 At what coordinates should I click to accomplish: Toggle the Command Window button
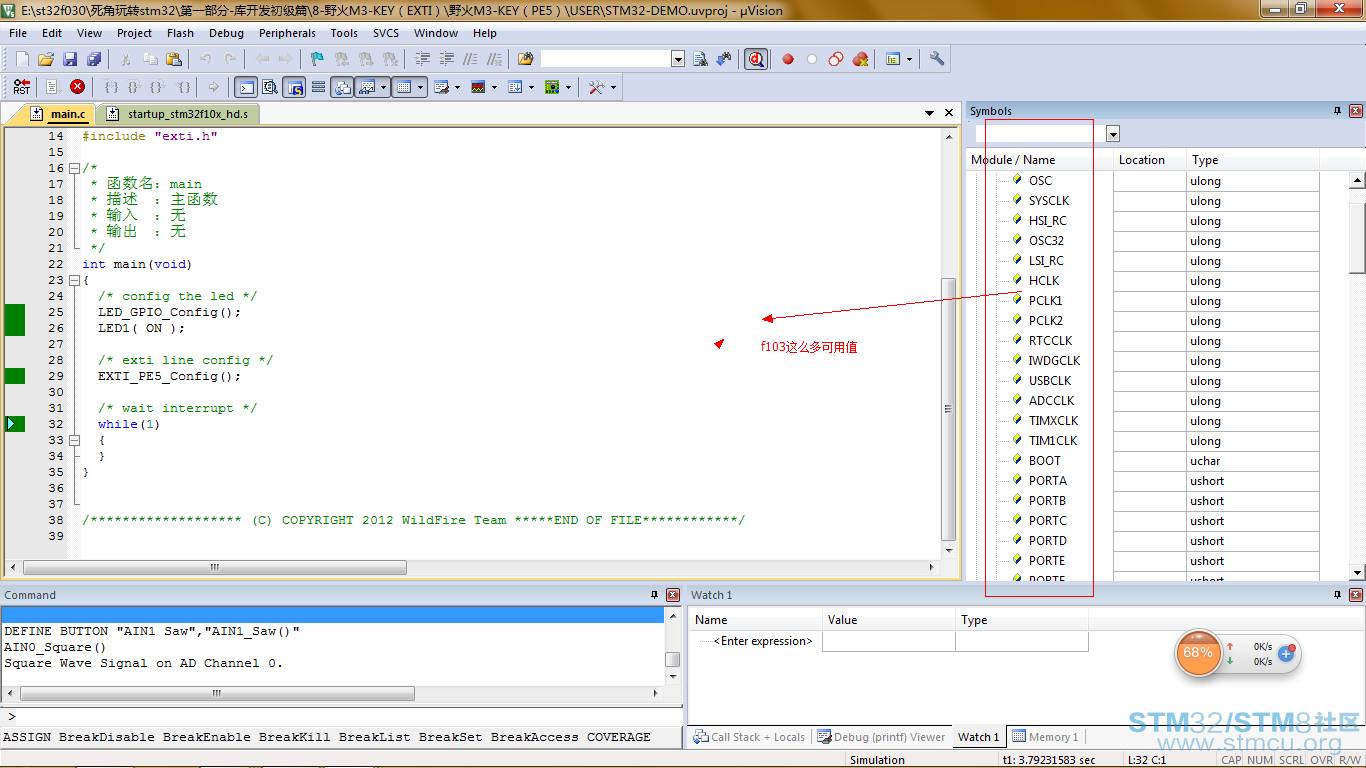click(x=245, y=87)
